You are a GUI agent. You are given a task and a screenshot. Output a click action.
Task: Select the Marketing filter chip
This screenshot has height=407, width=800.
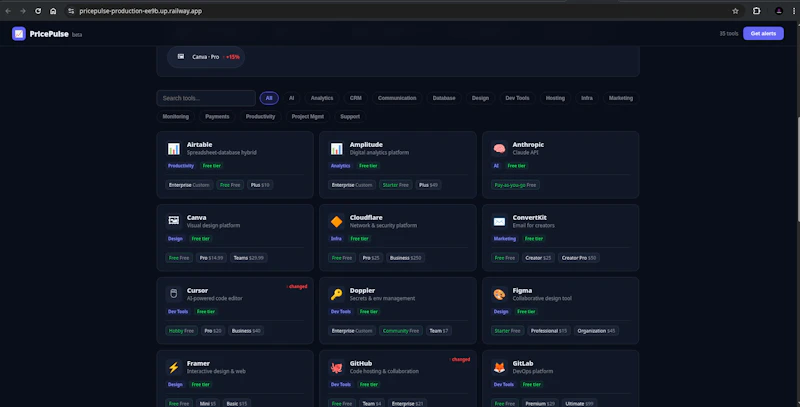tap(620, 98)
